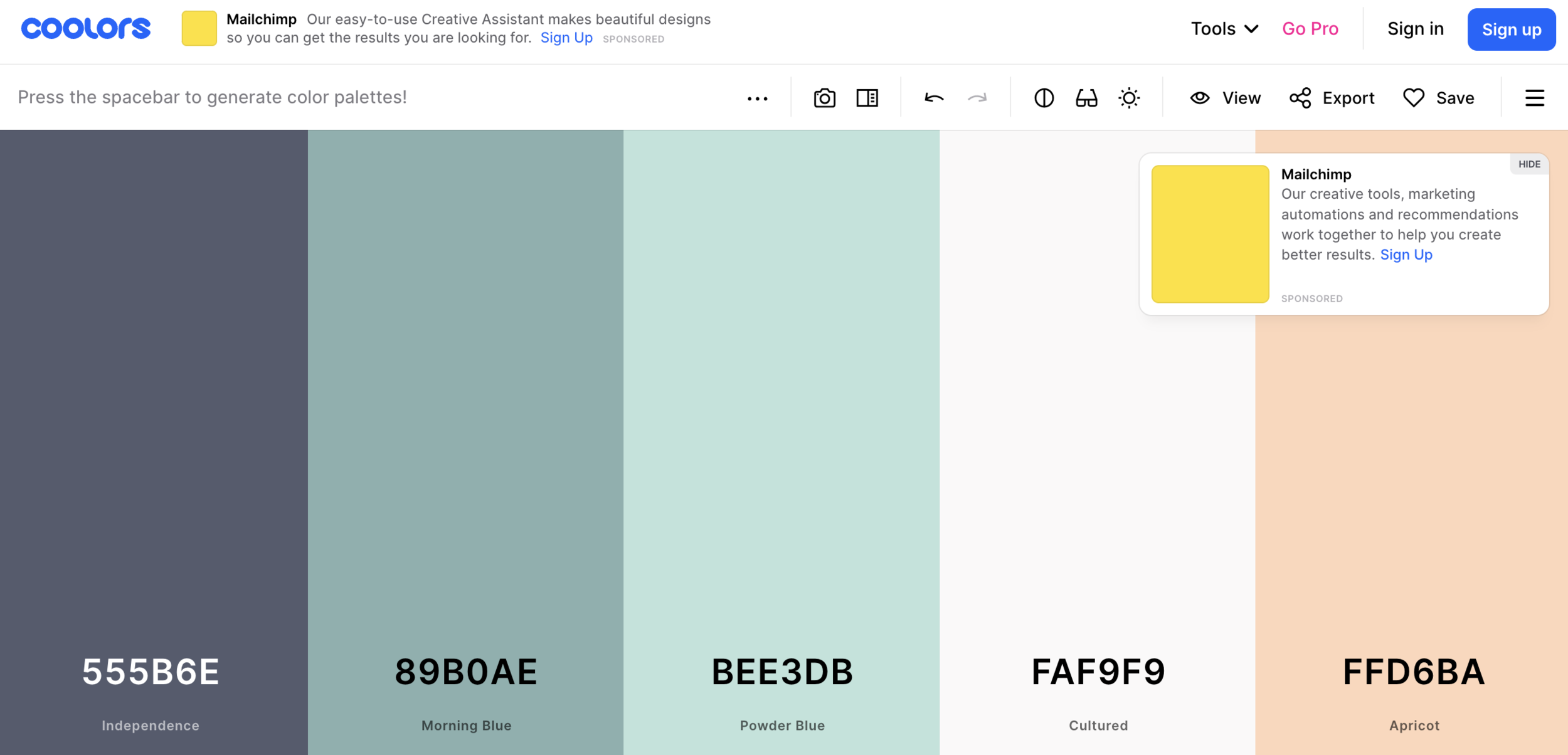This screenshot has width=1568, height=755.
Task: Open the contrast checker half-circle icon
Action: 1044,98
